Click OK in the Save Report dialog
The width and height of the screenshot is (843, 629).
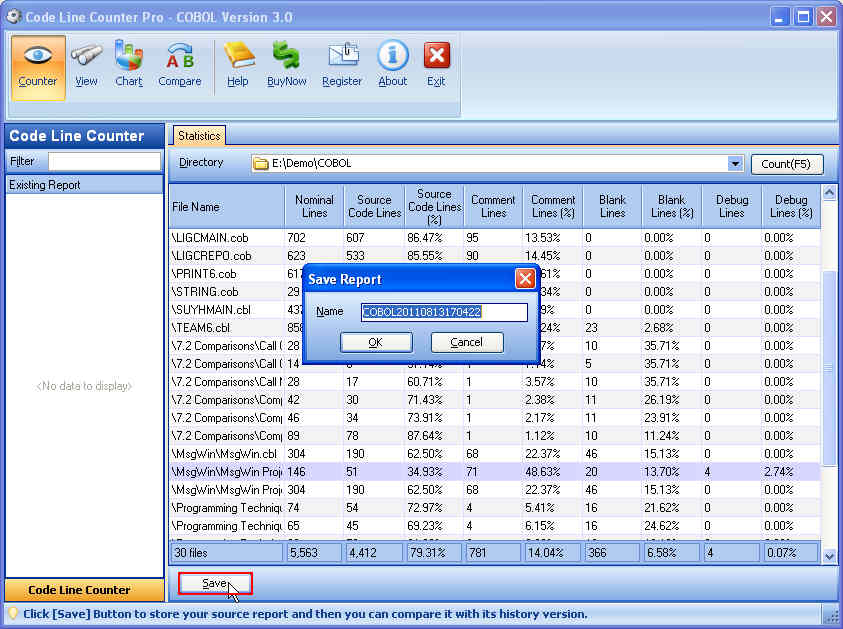coord(376,341)
